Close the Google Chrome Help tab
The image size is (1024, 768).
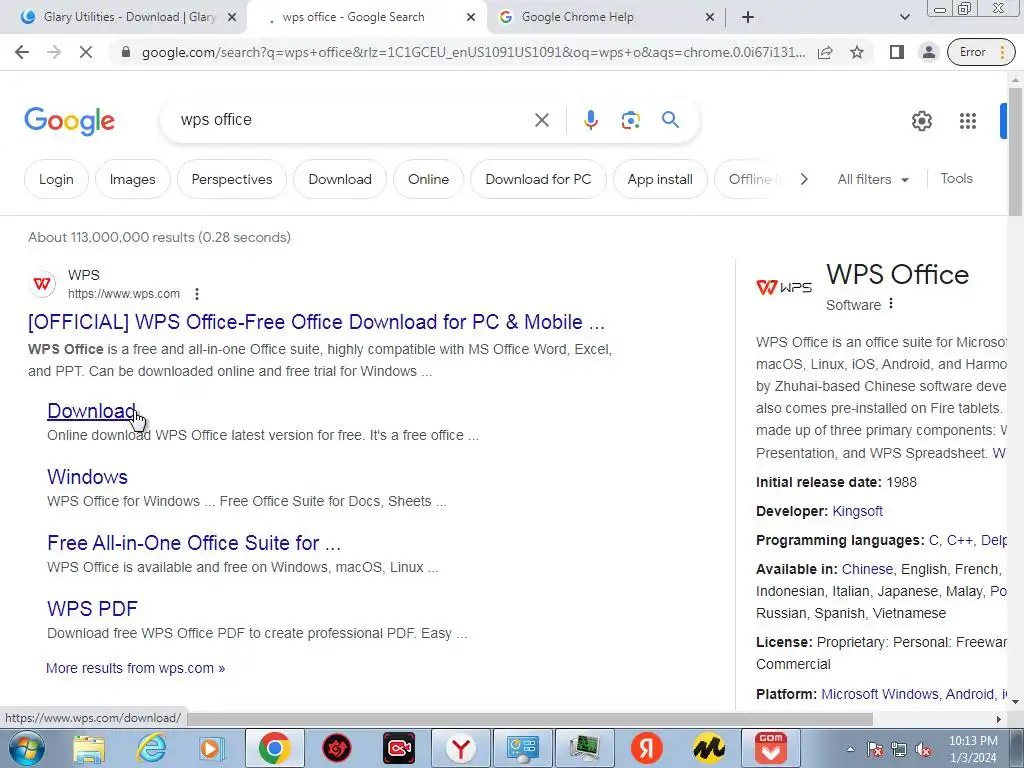tap(710, 18)
